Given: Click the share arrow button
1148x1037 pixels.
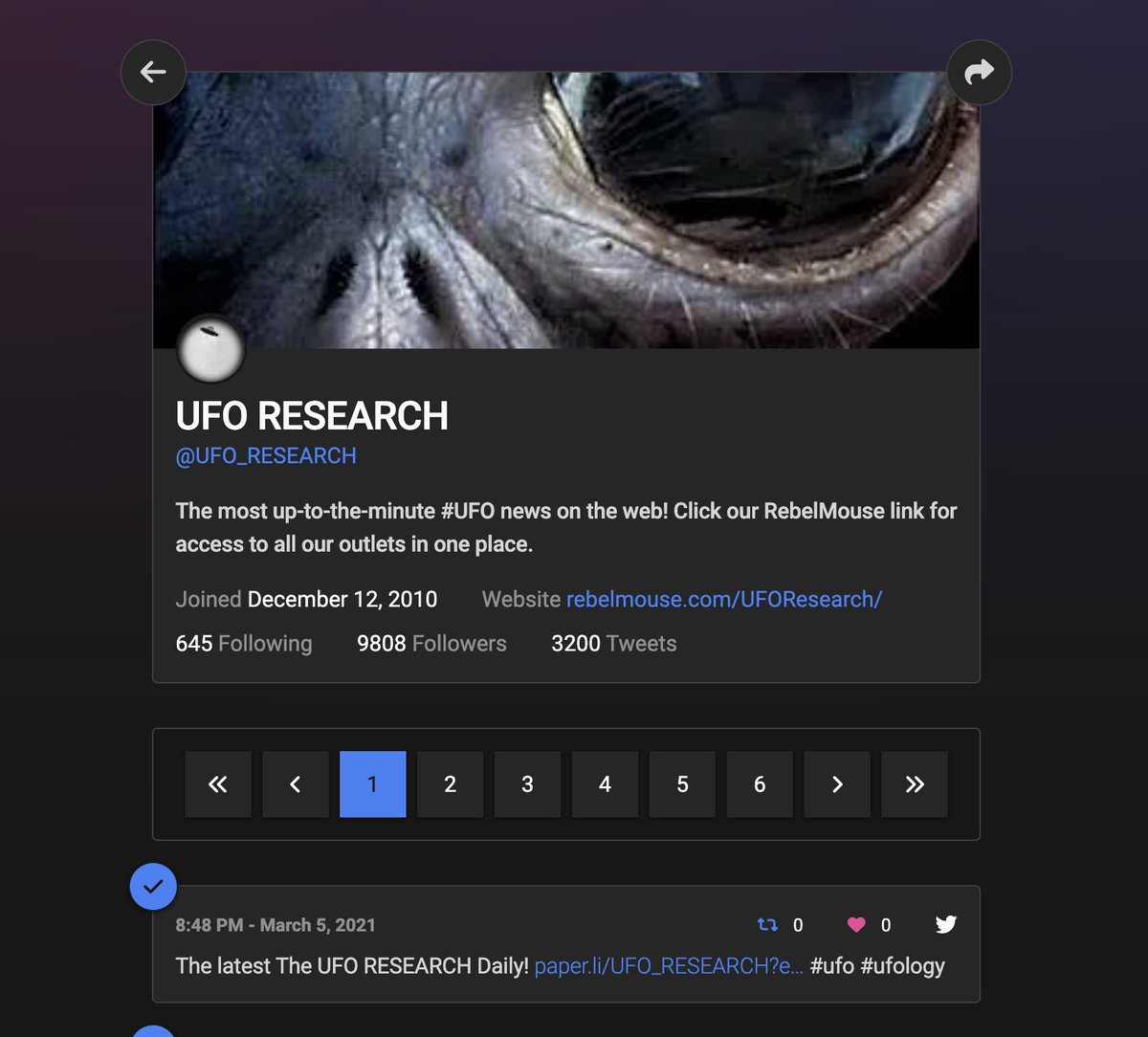Looking at the screenshot, I should (x=979, y=72).
